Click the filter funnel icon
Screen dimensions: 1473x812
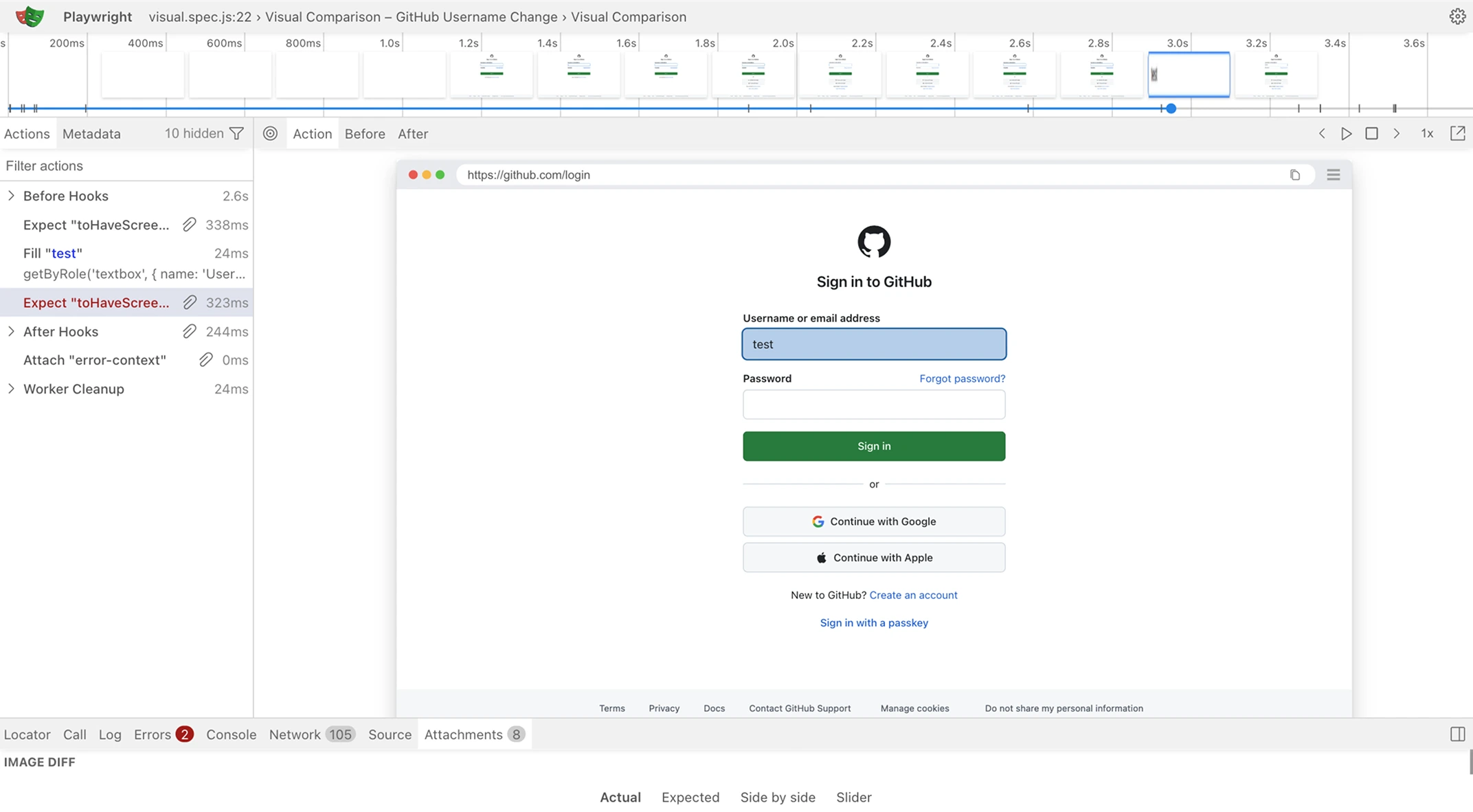(x=236, y=133)
